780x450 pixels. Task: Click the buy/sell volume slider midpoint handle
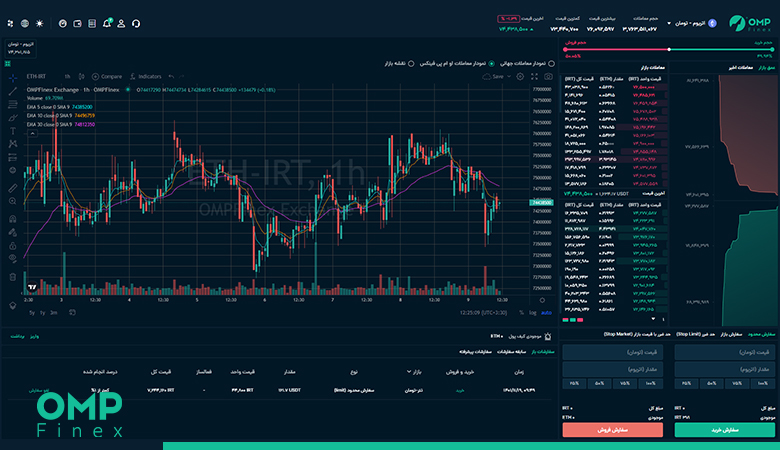[x=669, y=50]
